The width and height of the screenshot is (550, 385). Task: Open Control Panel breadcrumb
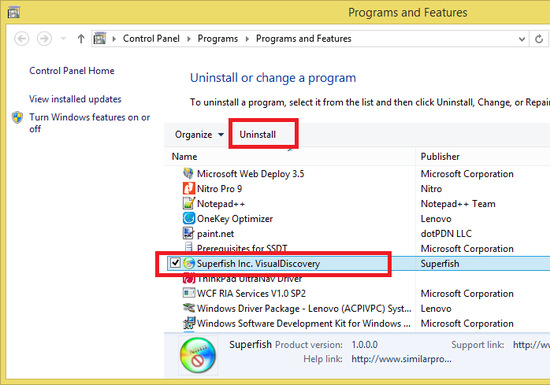[151, 39]
